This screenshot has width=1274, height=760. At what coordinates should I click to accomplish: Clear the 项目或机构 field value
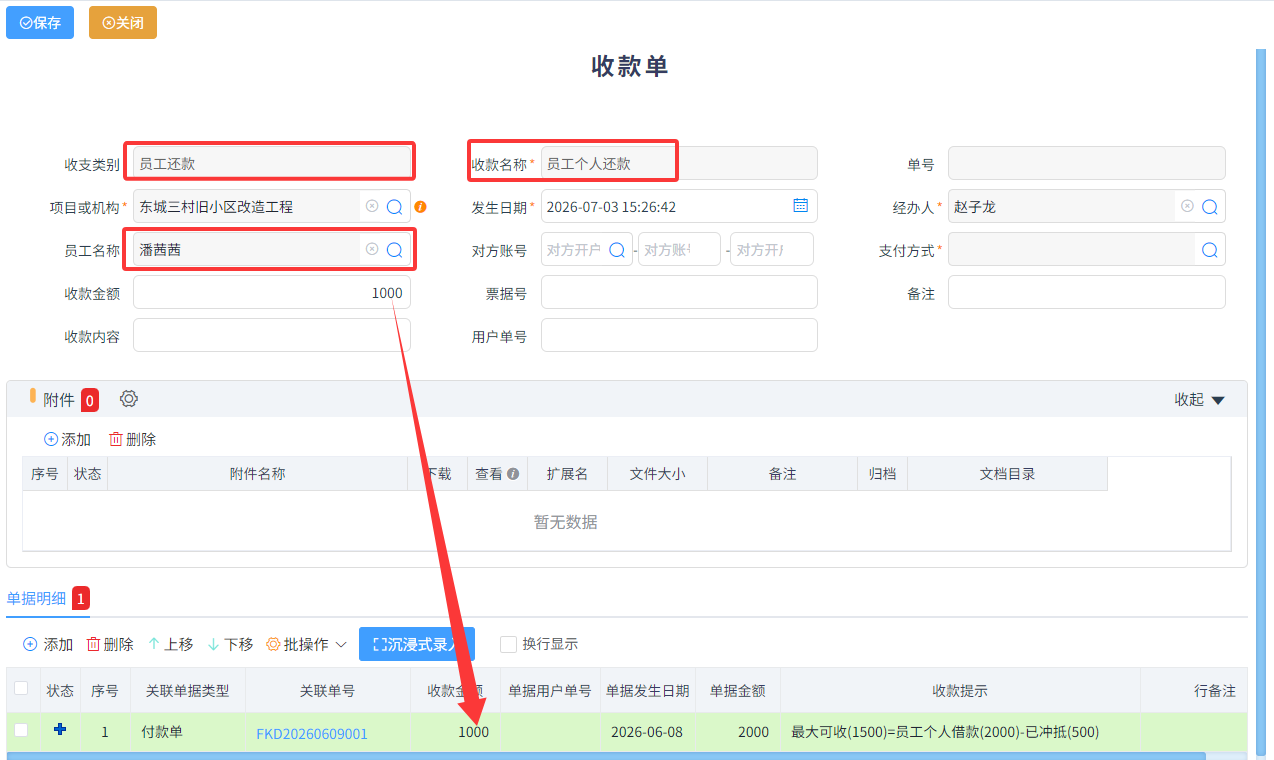tap(372, 206)
